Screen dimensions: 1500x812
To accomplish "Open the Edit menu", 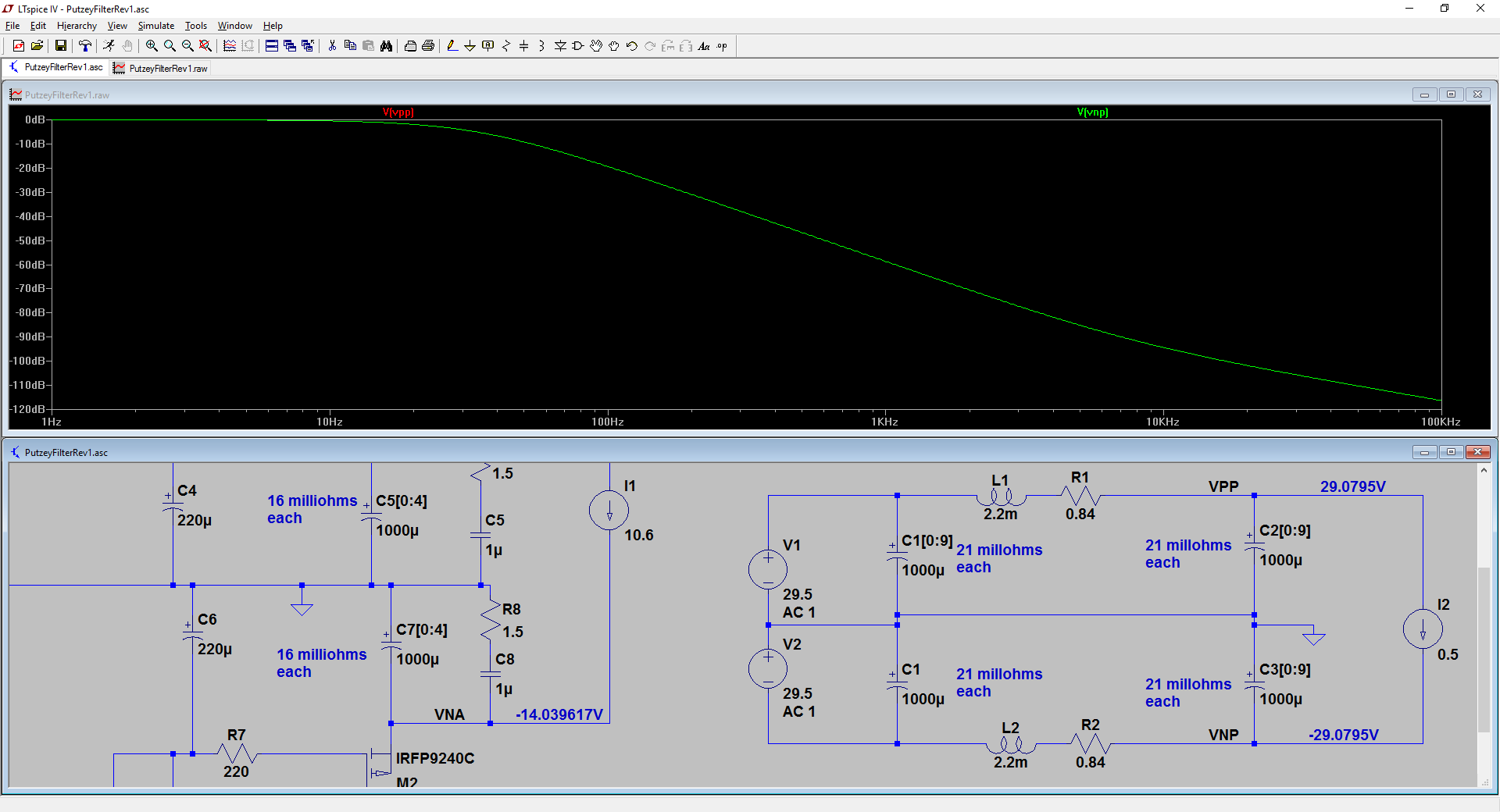I will click(37, 26).
